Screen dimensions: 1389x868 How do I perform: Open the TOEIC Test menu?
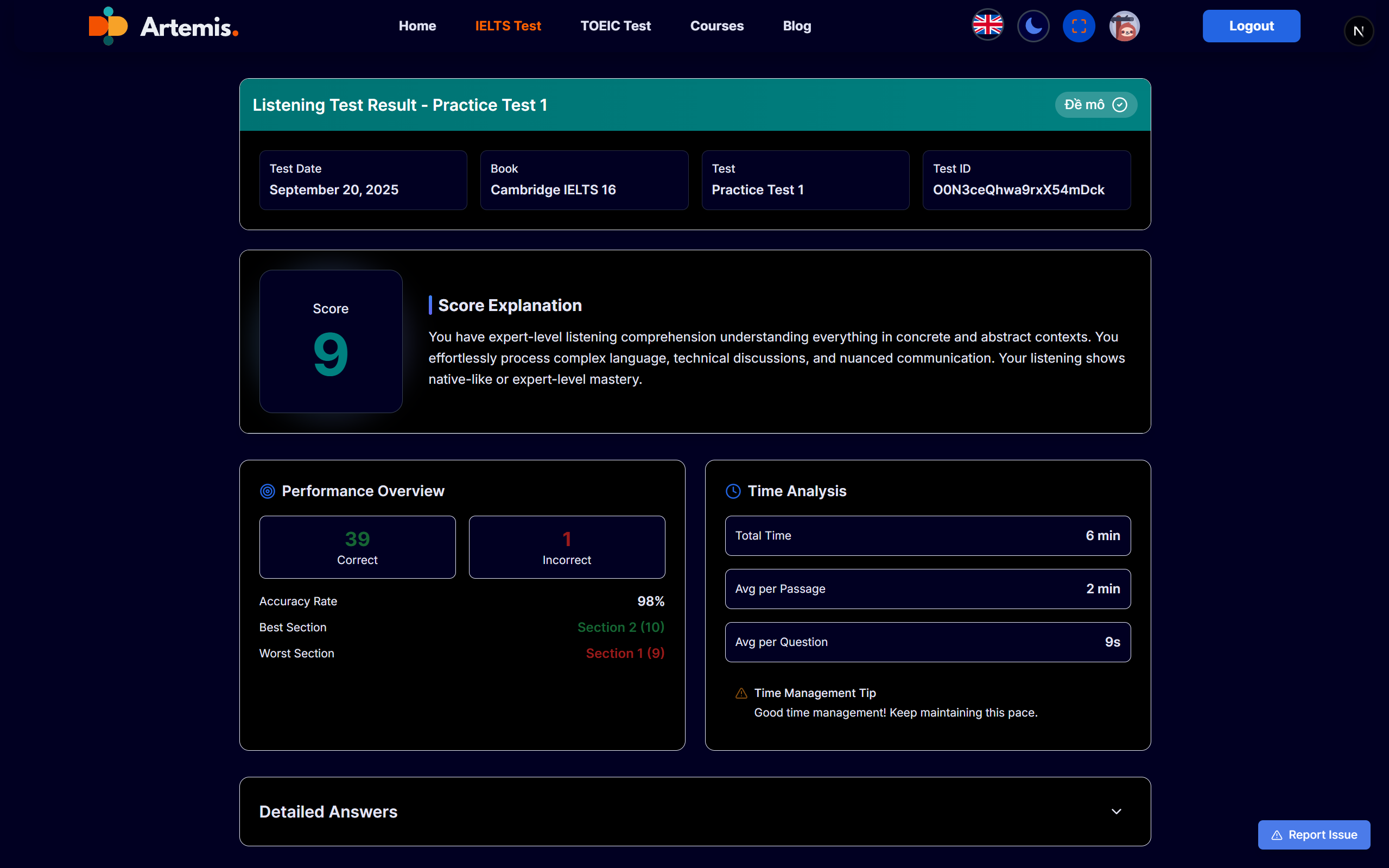(616, 26)
